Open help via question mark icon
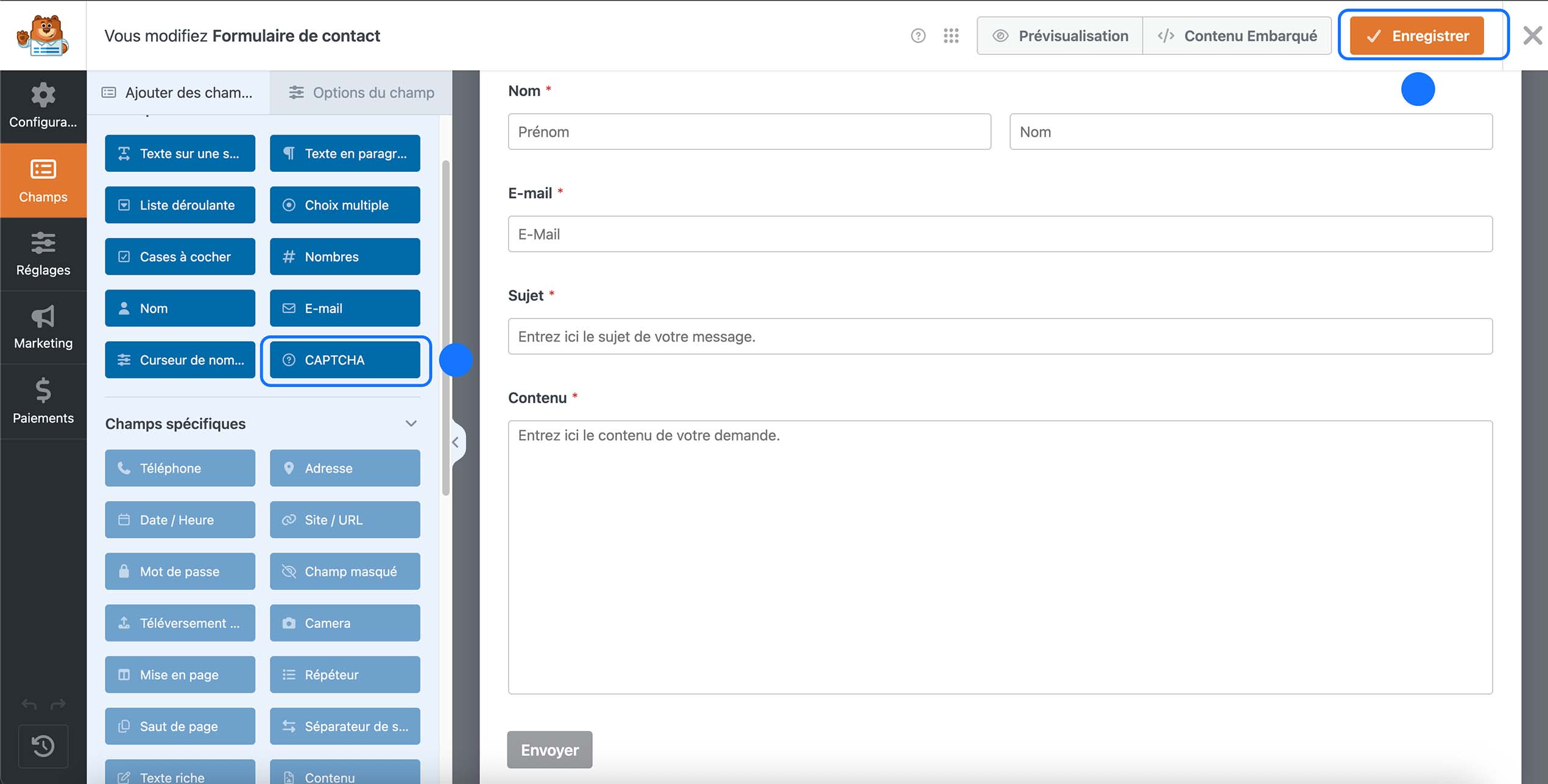 [917, 35]
